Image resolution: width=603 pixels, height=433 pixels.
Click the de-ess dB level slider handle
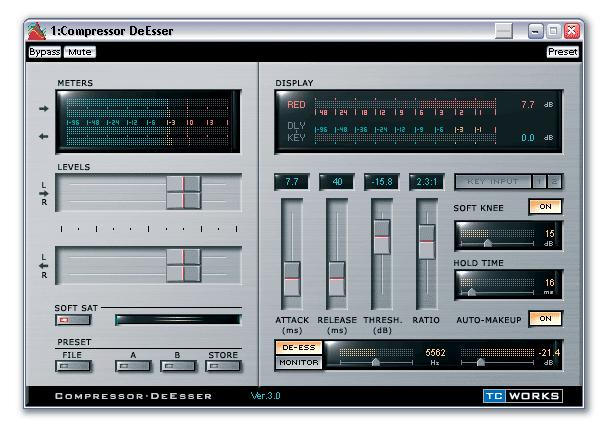click(x=481, y=362)
